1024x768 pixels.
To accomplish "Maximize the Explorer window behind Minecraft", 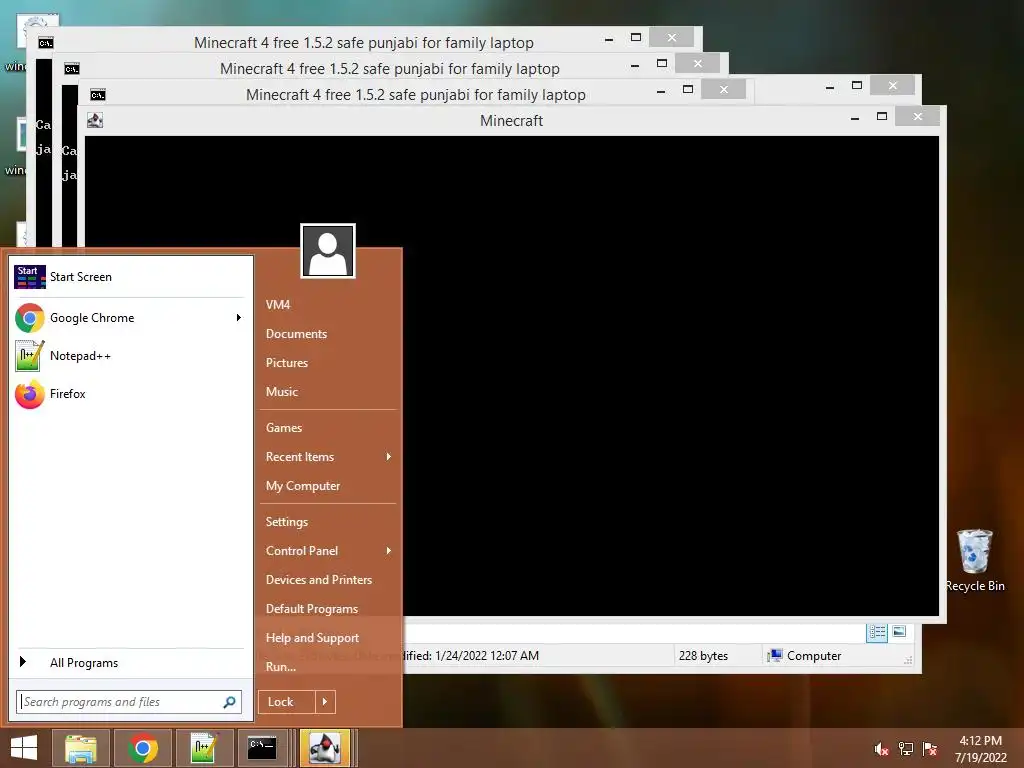I will click(x=857, y=86).
